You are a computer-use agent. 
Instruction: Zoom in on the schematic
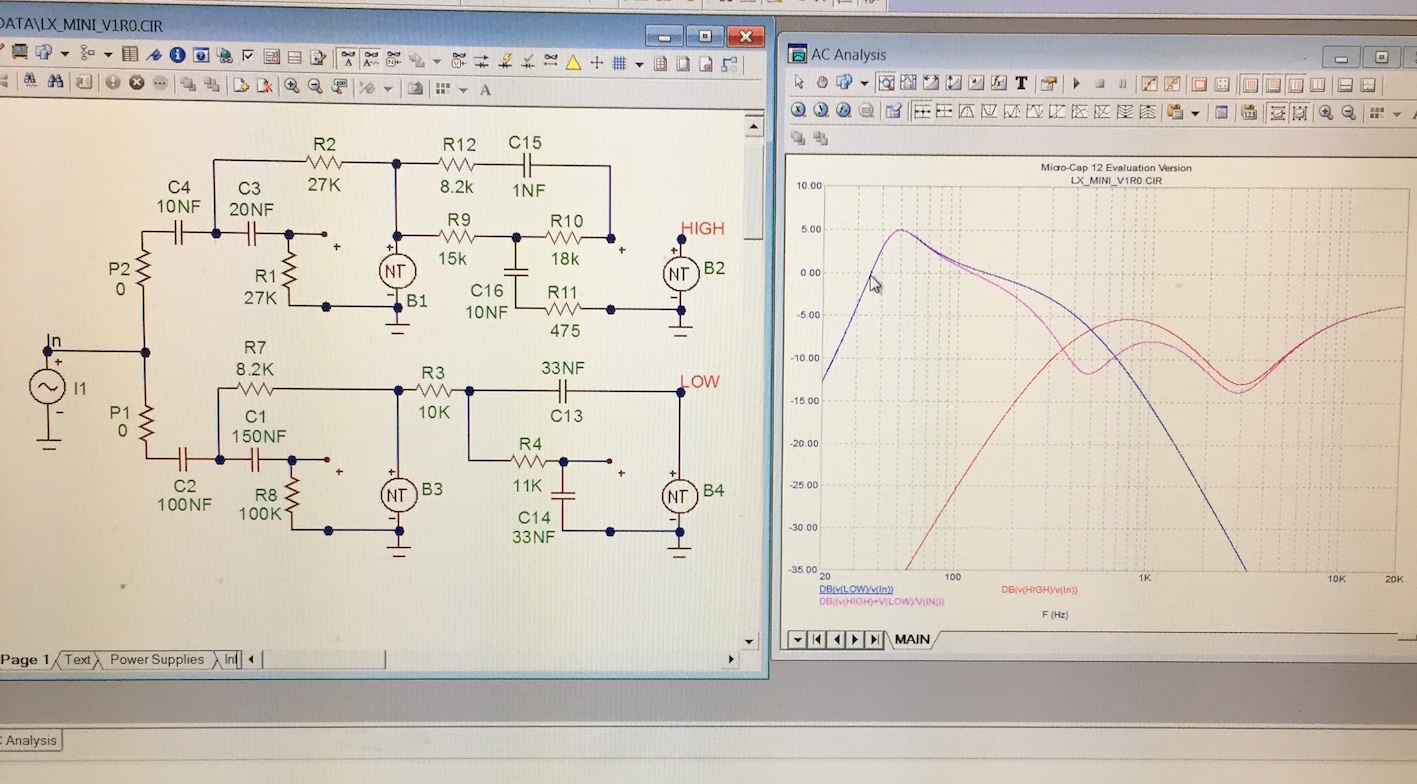point(292,85)
